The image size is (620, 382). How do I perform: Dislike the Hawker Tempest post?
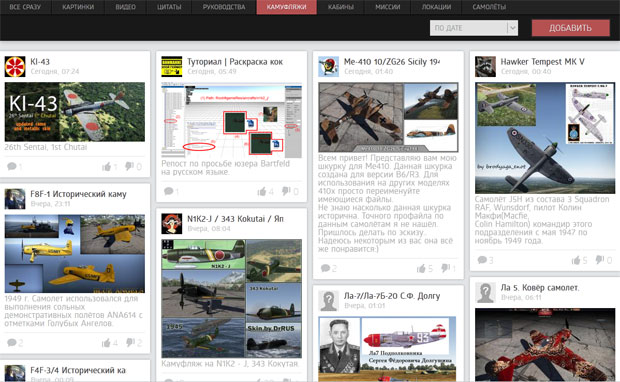[604, 260]
